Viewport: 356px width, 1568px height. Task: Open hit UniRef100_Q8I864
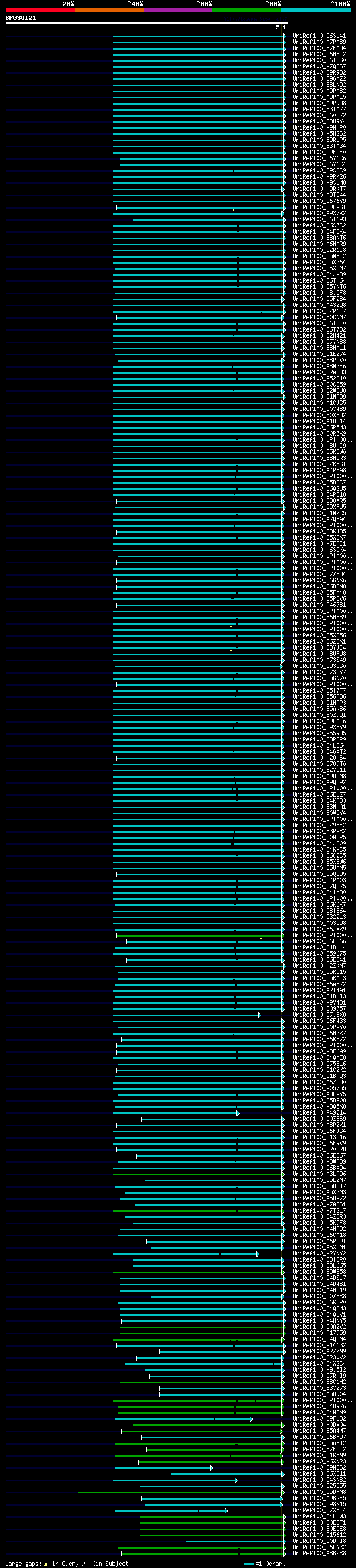[319, 911]
